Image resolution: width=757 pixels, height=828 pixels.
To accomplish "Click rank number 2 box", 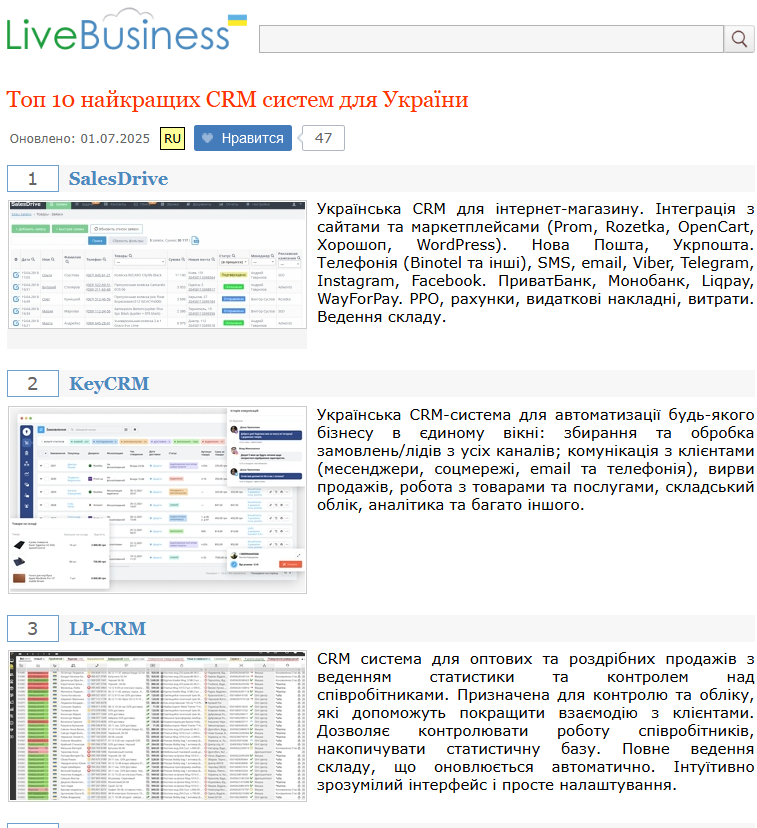I will [33, 383].
